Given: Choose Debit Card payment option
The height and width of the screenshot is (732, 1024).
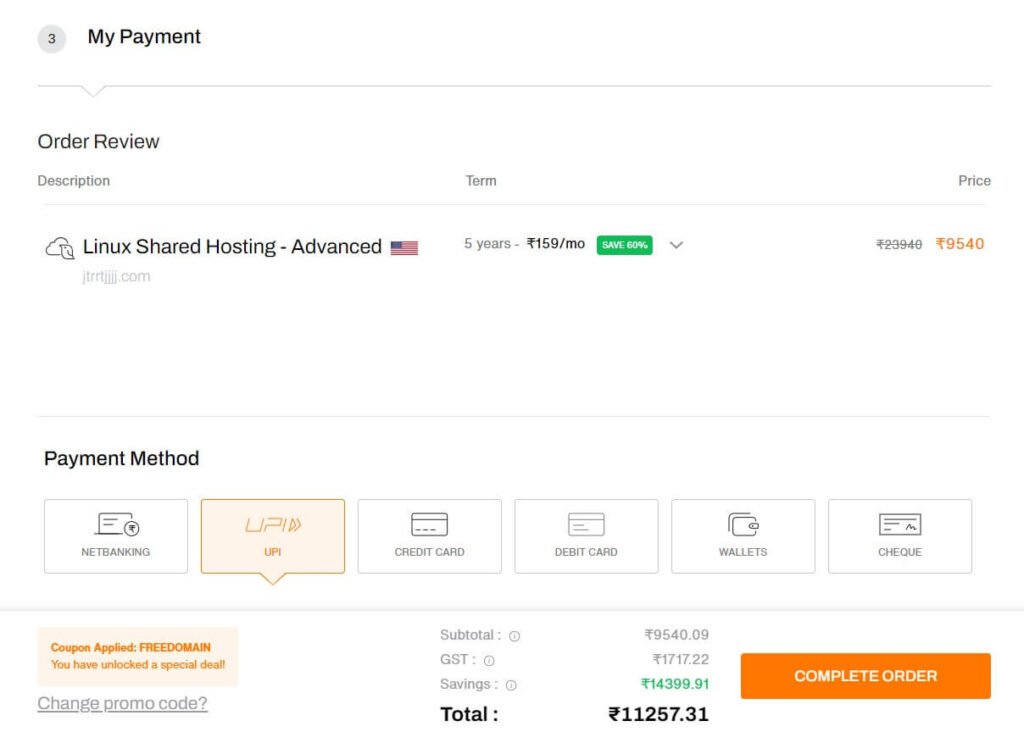Looking at the screenshot, I should click(586, 536).
